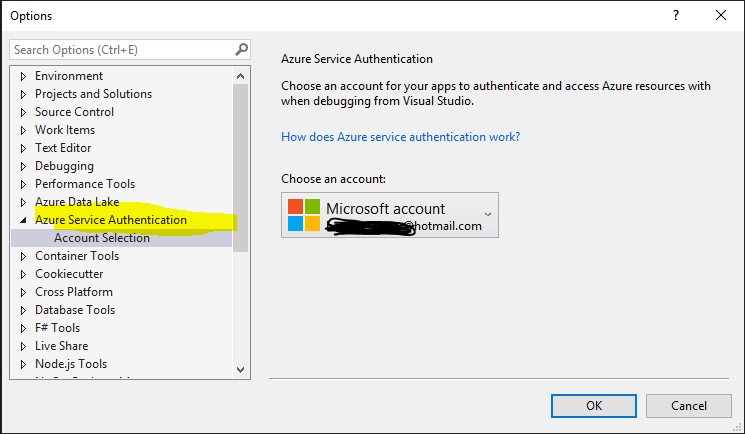Click the tree scrollbar up arrow
The width and height of the screenshot is (745, 434).
point(240,76)
